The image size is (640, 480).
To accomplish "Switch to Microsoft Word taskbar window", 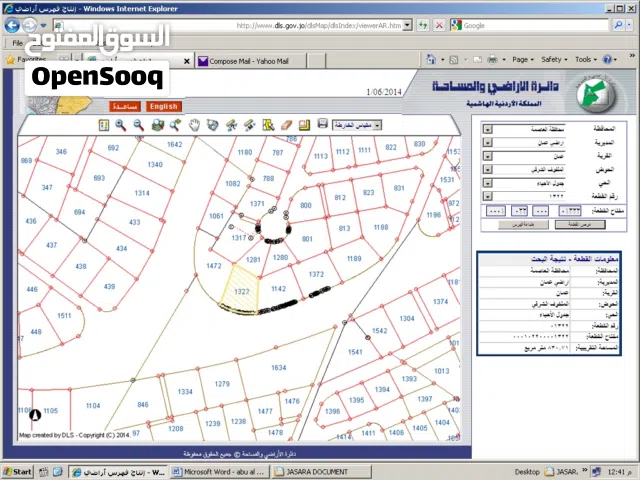I will coord(221,472).
